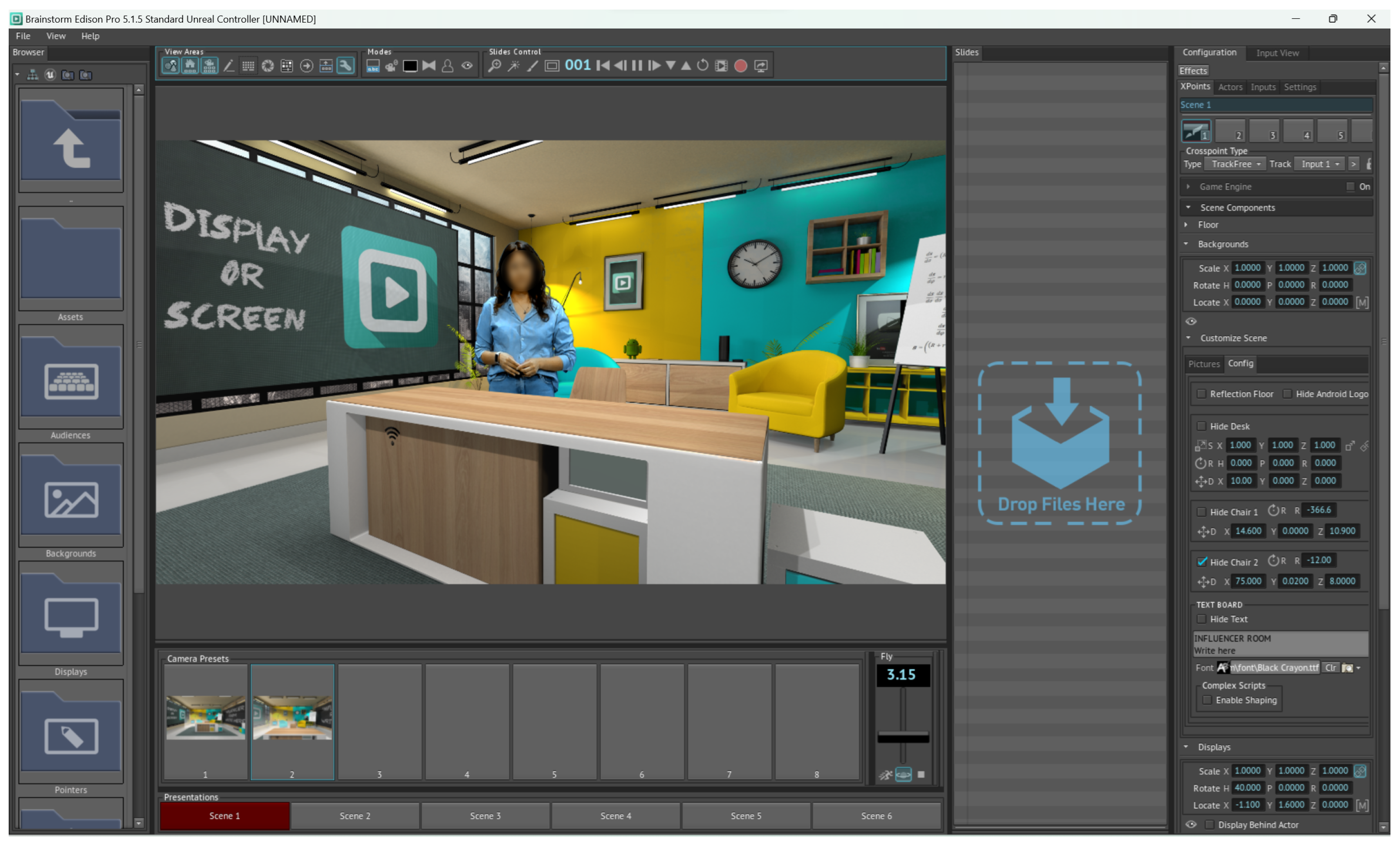Open the TrackFree crosspoint type dropdown
1400x844 pixels.
pos(1236,164)
